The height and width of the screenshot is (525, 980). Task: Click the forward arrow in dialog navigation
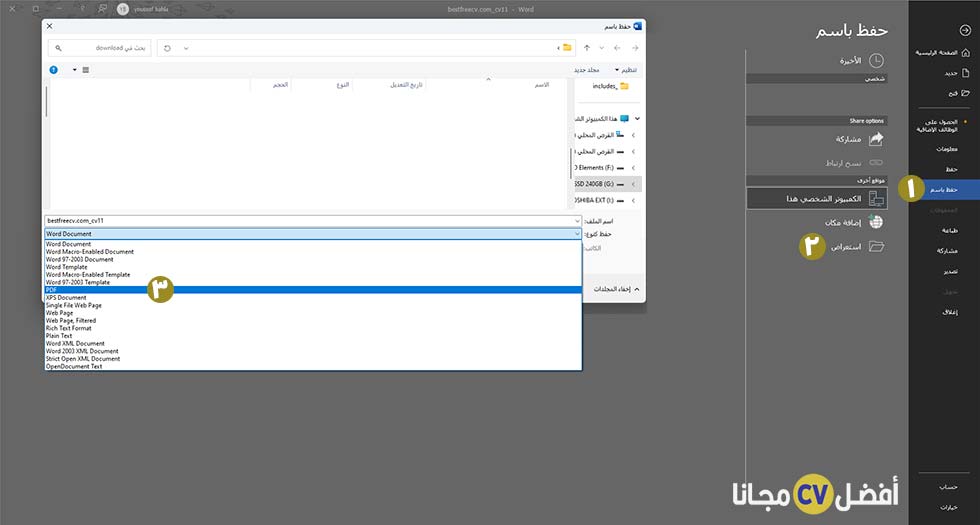(635, 48)
